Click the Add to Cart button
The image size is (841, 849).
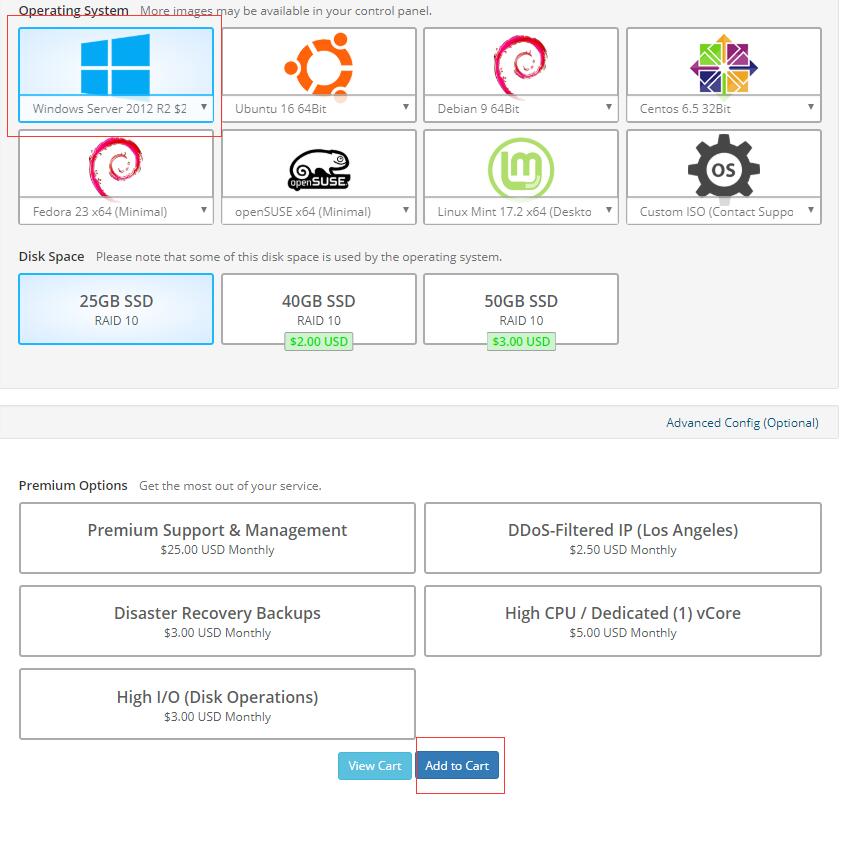457,766
